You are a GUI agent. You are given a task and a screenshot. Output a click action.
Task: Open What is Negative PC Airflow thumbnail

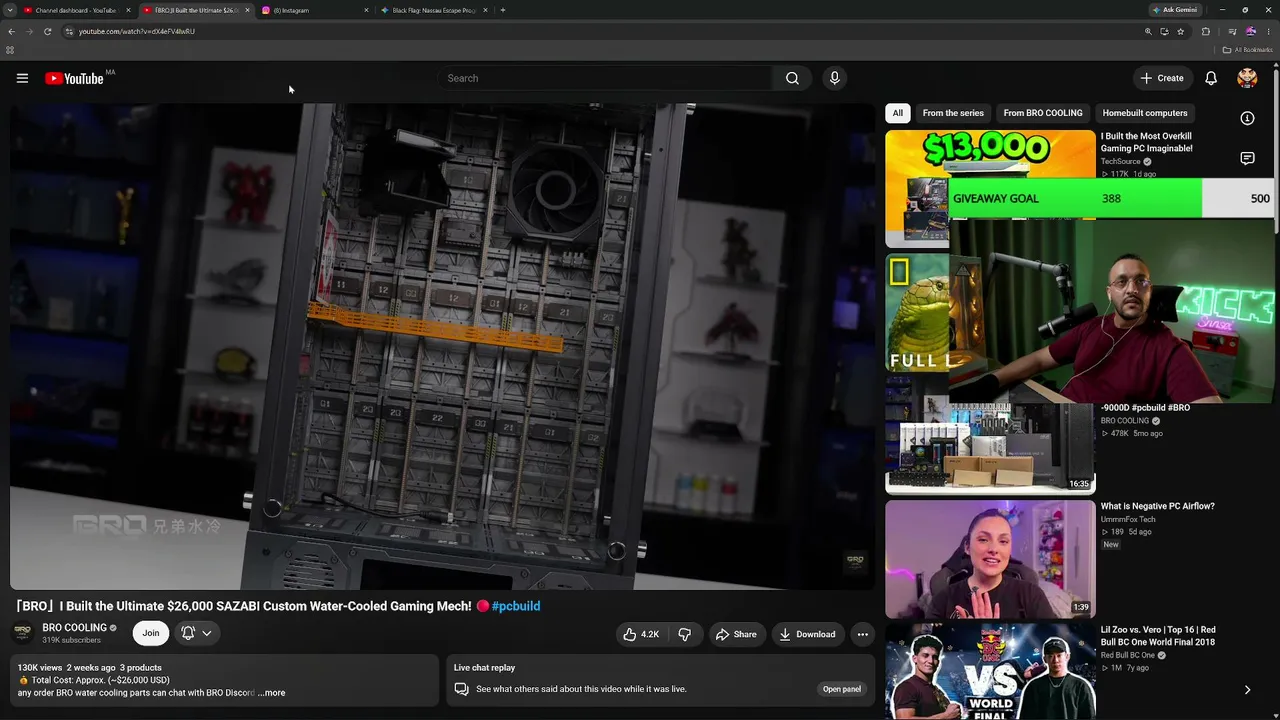click(990, 559)
